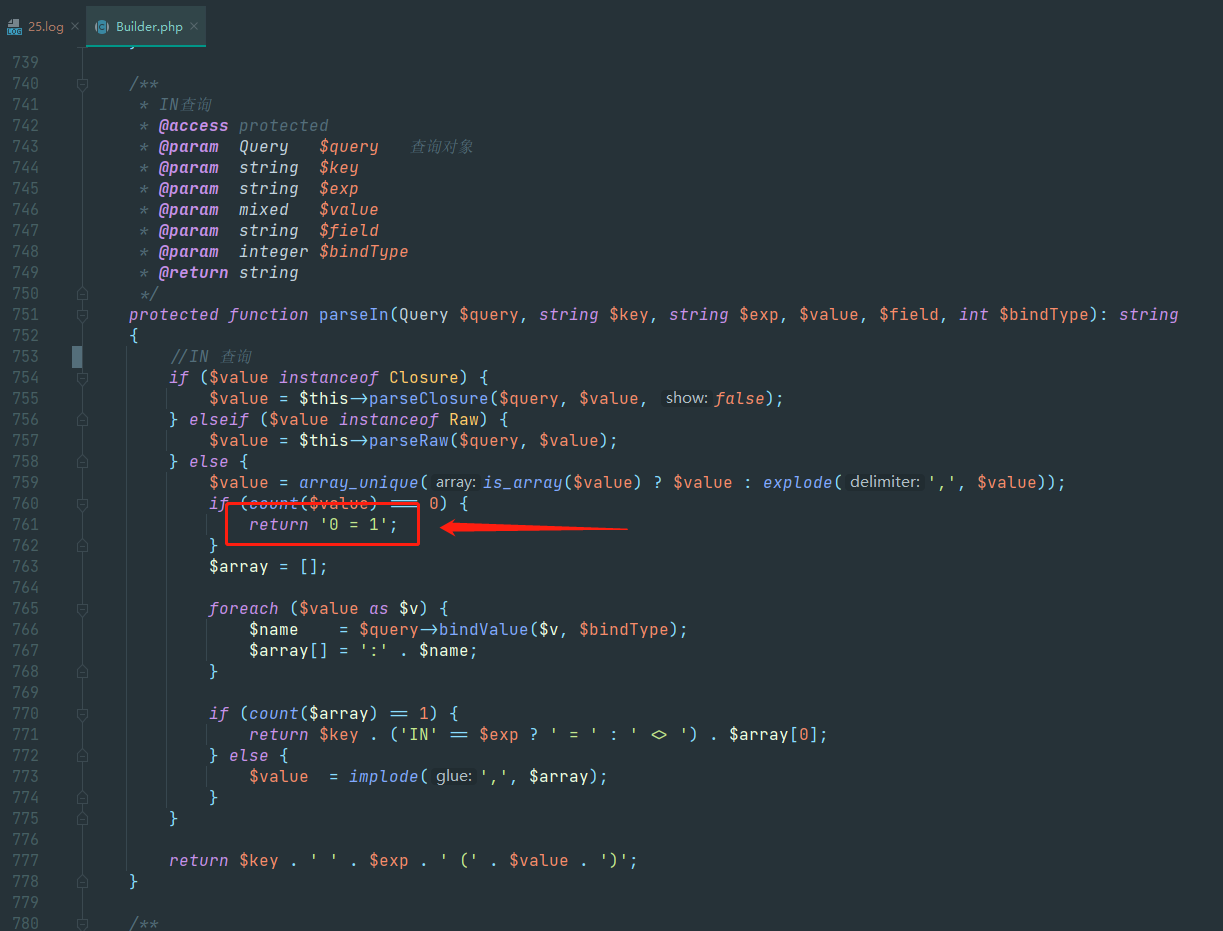Image resolution: width=1223 pixels, height=931 pixels.
Task: Click line number 751 in the gutter
Action: (x=25, y=315)
